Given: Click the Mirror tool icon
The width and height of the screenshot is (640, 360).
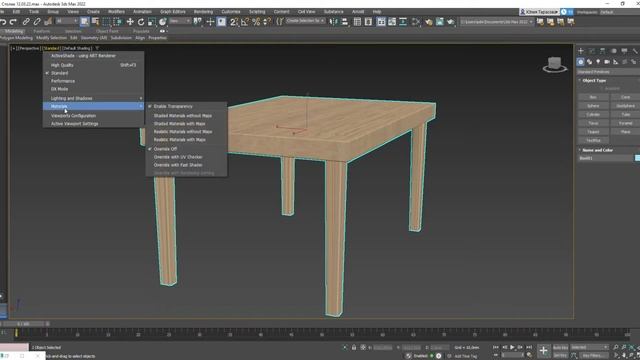Looking at the screenshot, I should tap(334, 22).
